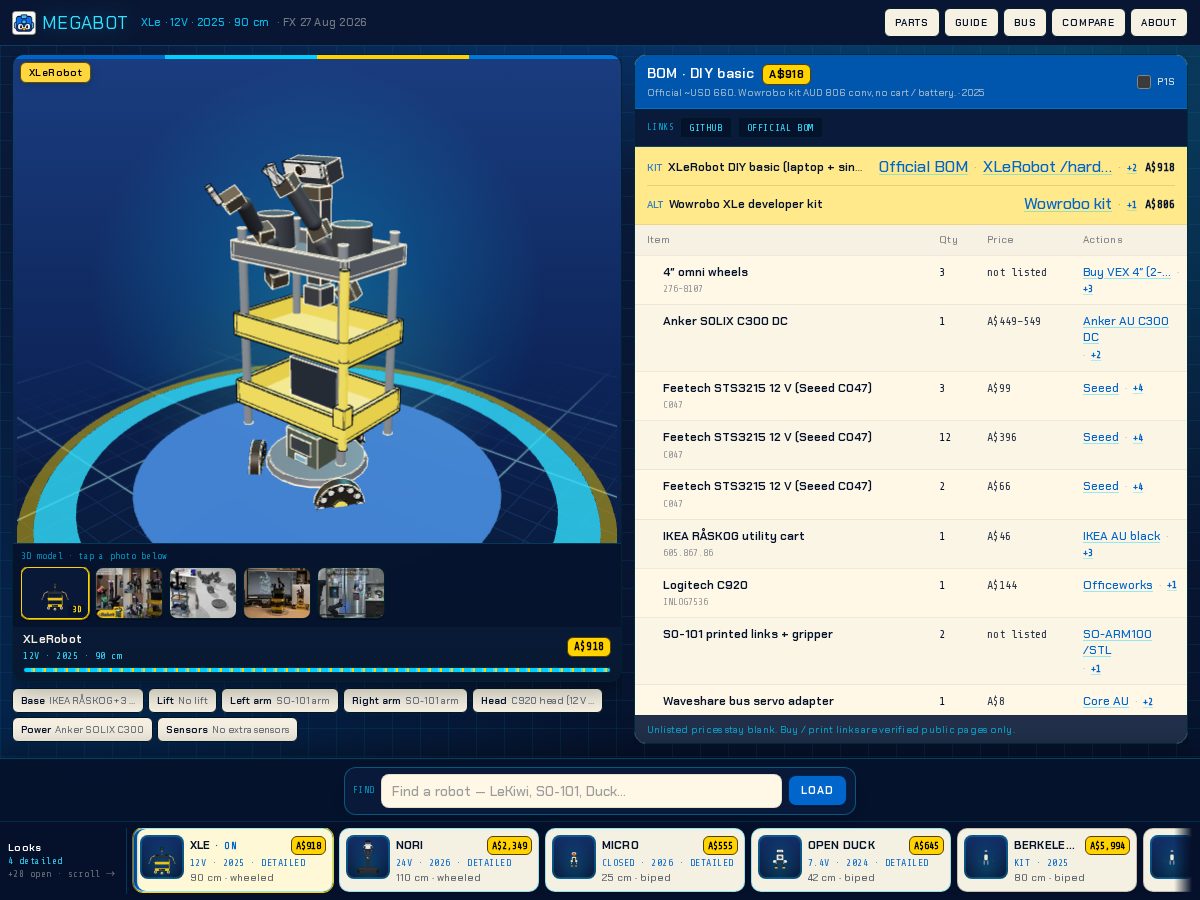The image size is (1200, 900).
Task: Click the Find a robot search field
Action: (x=581, y=791)
